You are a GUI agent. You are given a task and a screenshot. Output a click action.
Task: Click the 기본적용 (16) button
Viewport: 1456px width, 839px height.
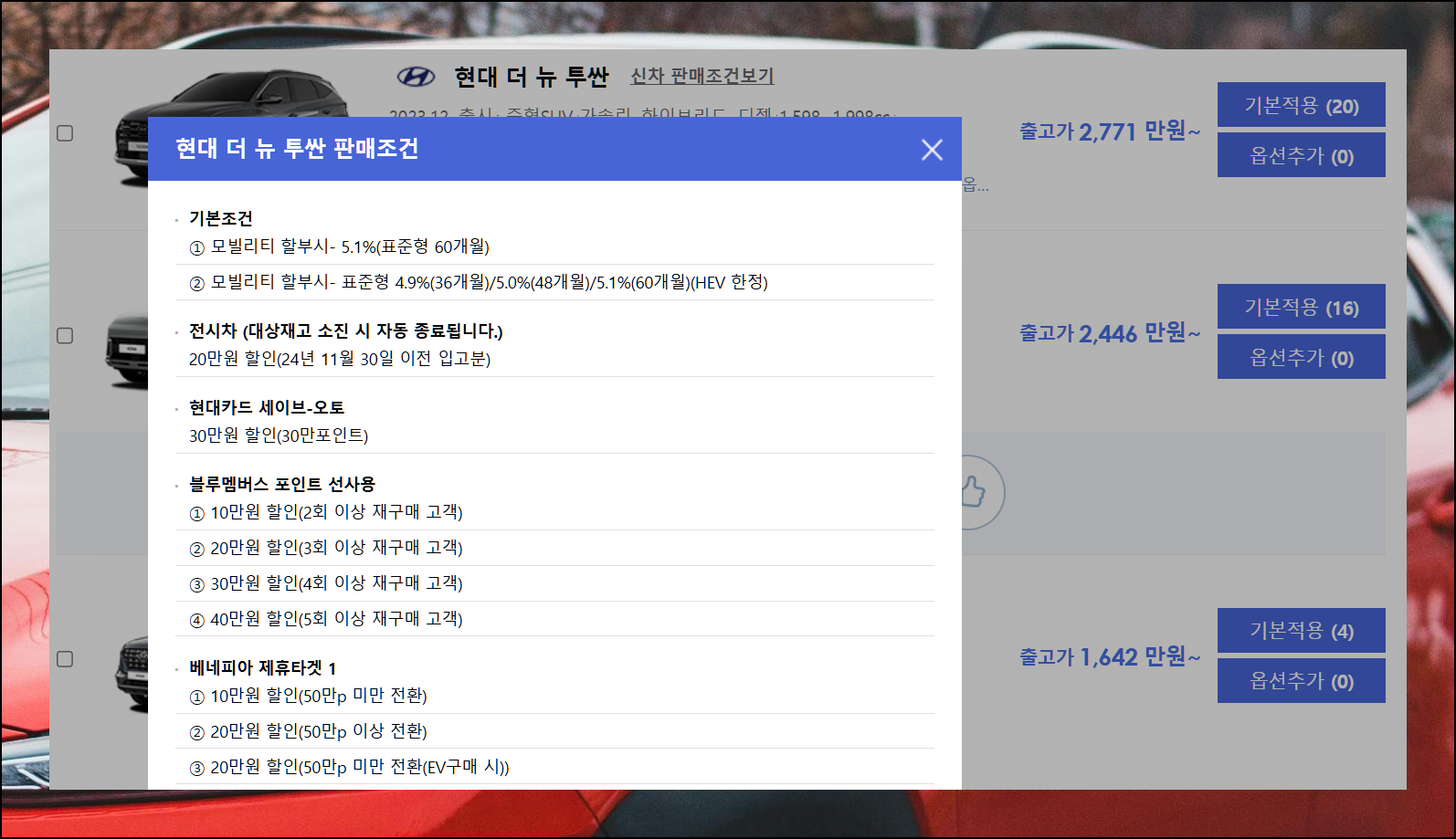tap(1301, 307)
